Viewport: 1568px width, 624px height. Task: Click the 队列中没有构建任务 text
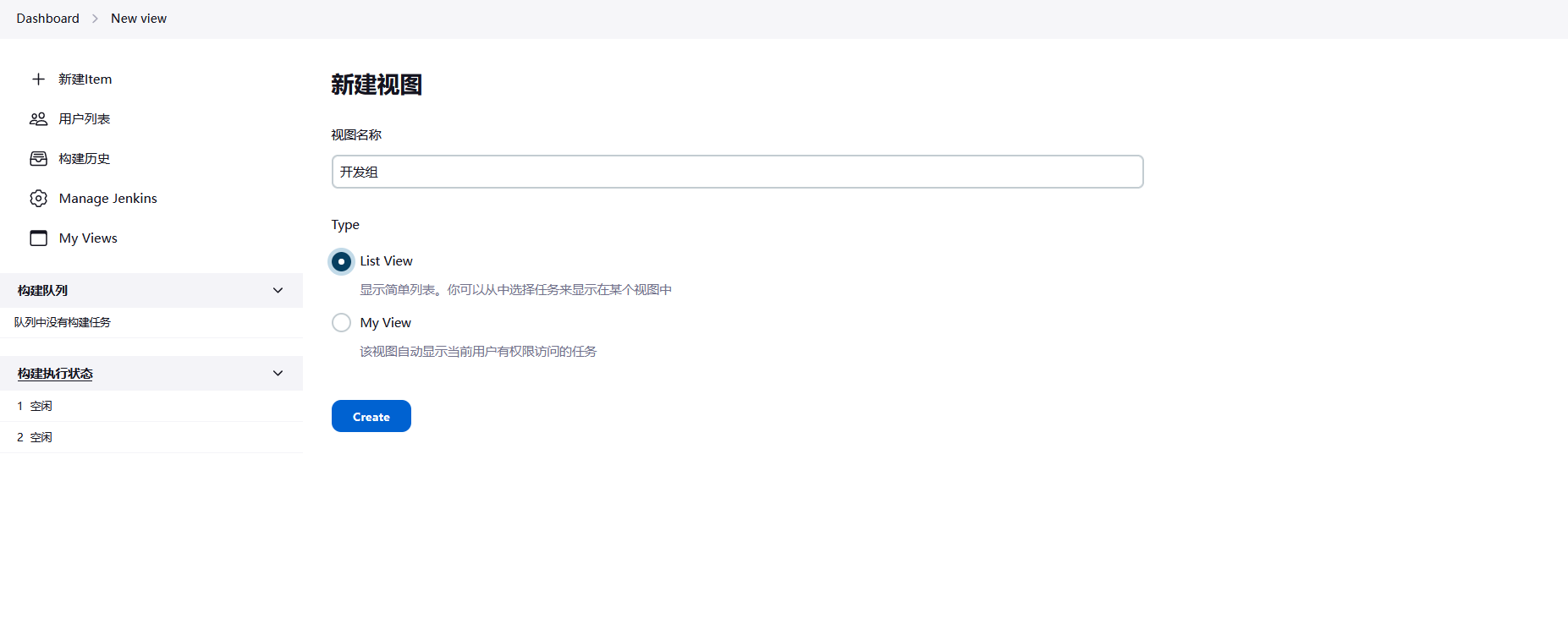click(63, 322)
